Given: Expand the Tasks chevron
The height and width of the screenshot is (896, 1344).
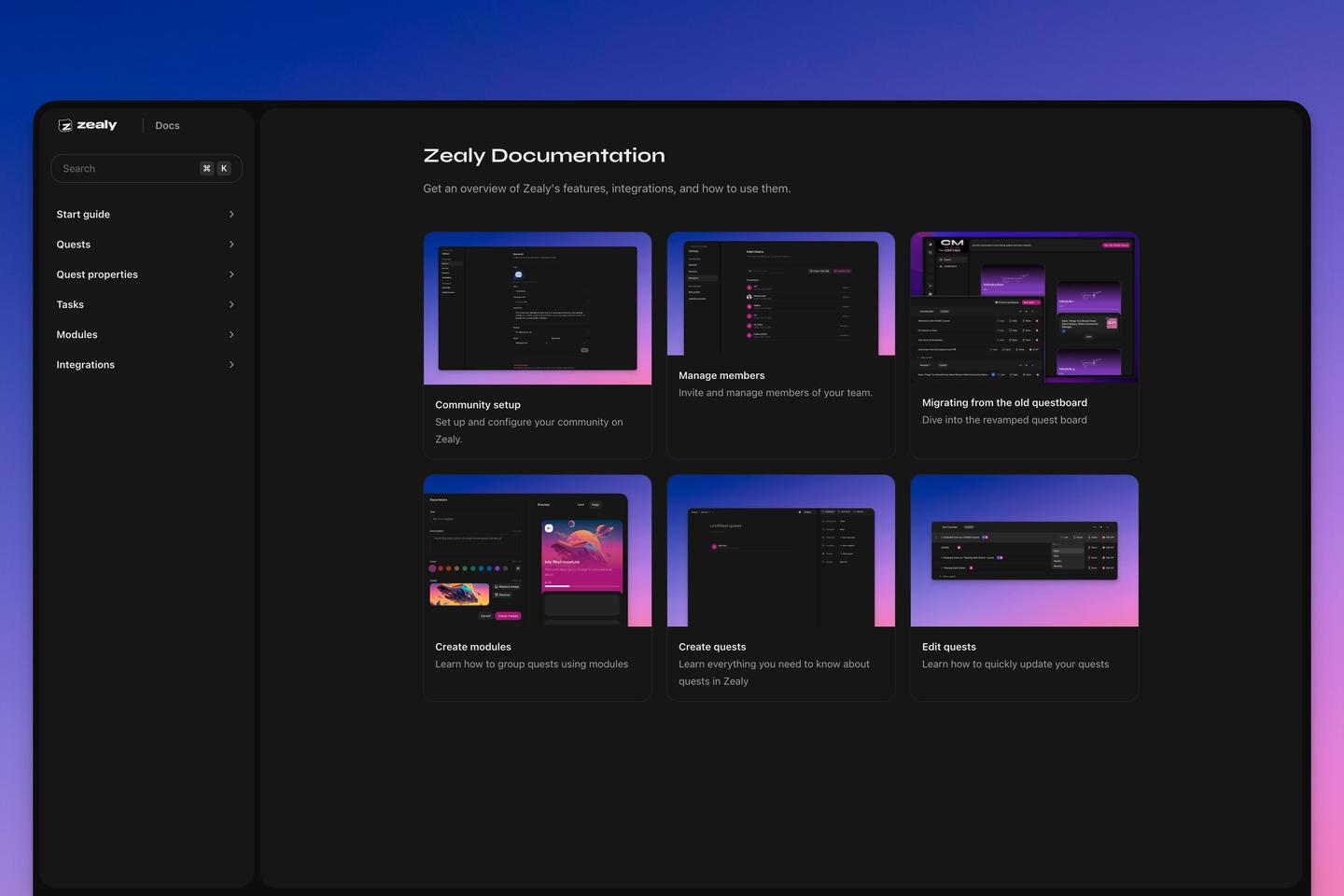Looking at the screenshot, I should [231, 304].
